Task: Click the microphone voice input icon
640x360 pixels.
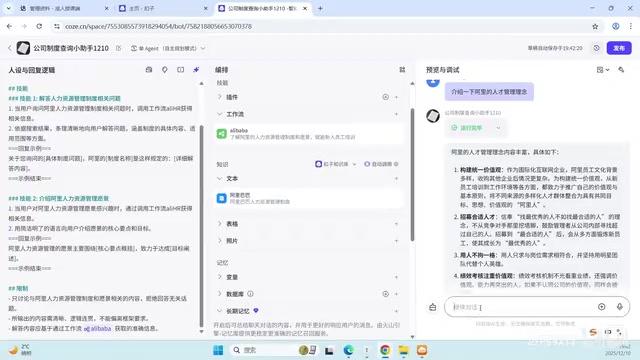Action: pos(620,307)
